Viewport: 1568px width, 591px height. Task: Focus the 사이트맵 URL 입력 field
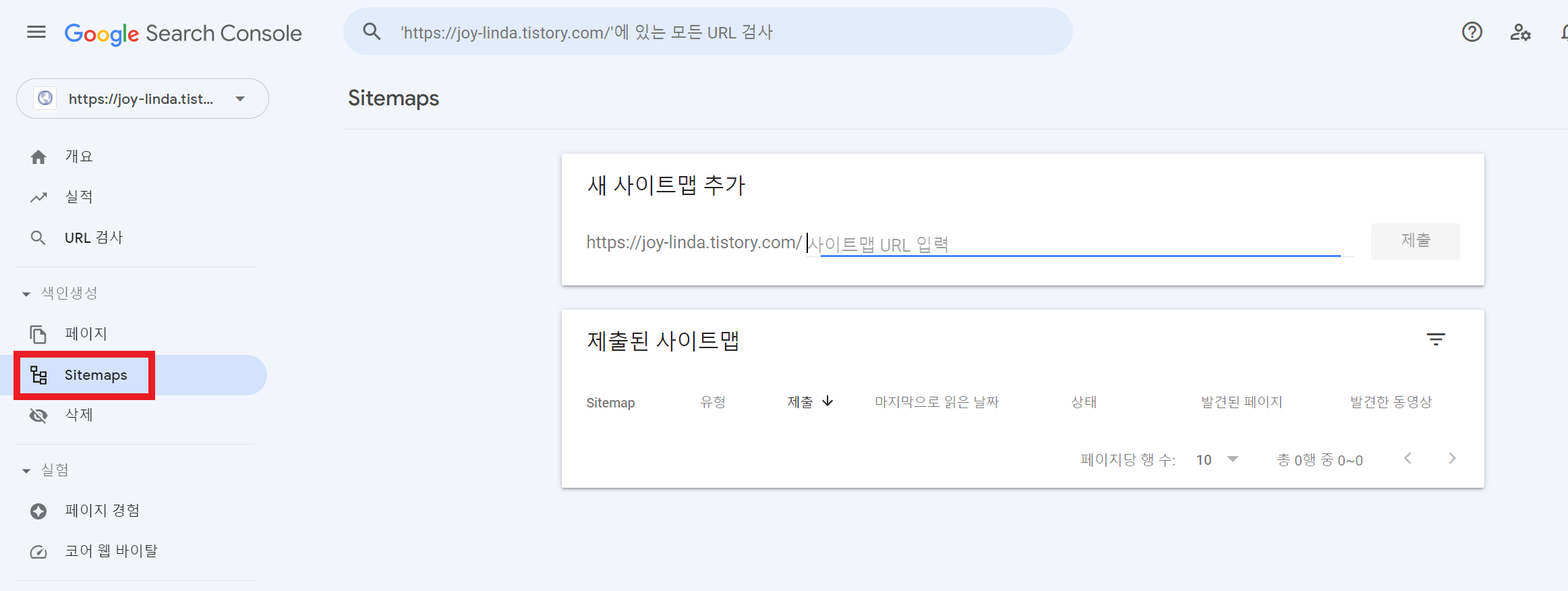coord(1080,244)
